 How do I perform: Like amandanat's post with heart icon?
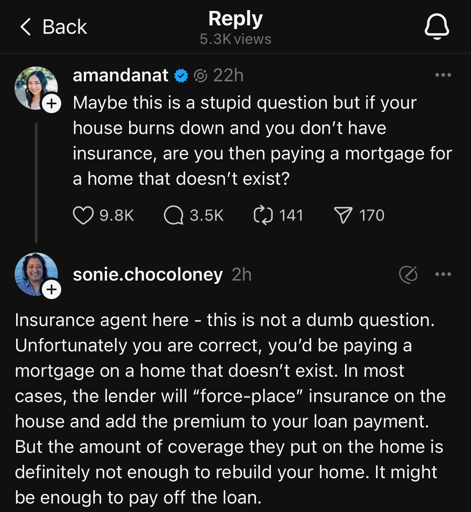tap(83, 215)
